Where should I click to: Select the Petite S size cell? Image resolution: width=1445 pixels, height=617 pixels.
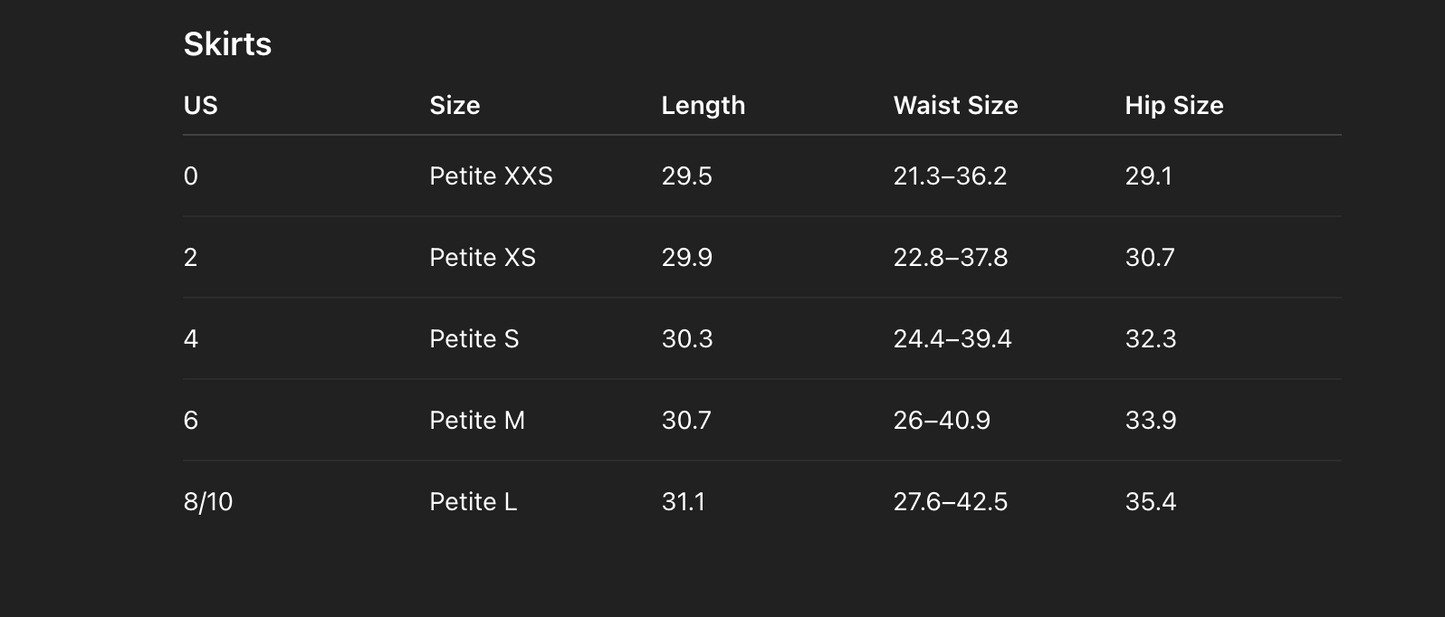tap(474, 339)
